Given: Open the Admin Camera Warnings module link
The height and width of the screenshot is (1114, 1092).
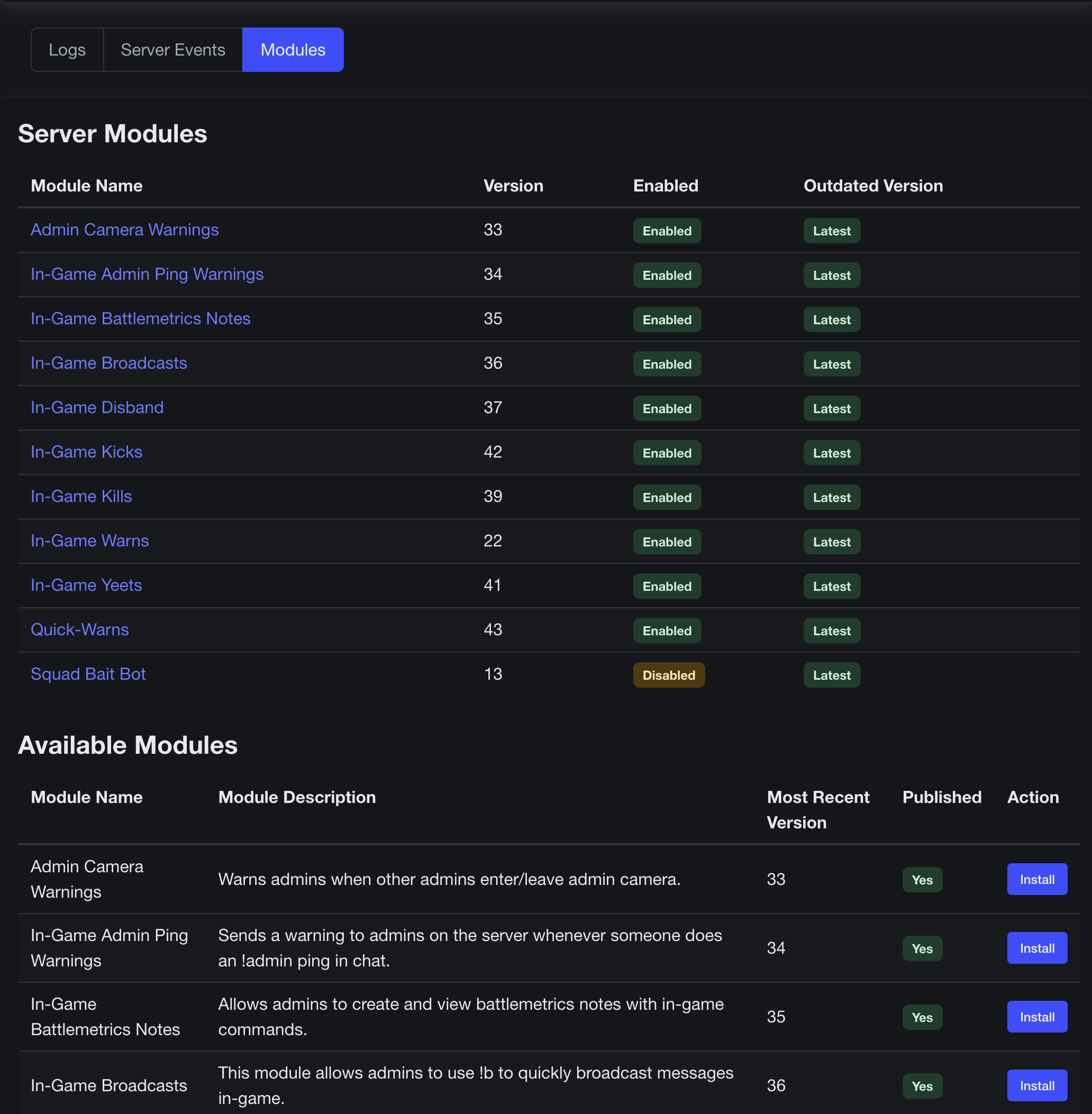Looking at the screenshot, I should click(x=124, y=230).
